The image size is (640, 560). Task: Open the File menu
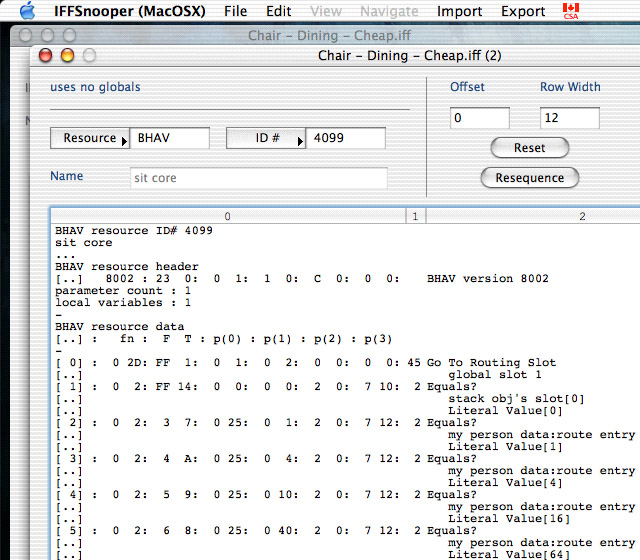point(235,11)
